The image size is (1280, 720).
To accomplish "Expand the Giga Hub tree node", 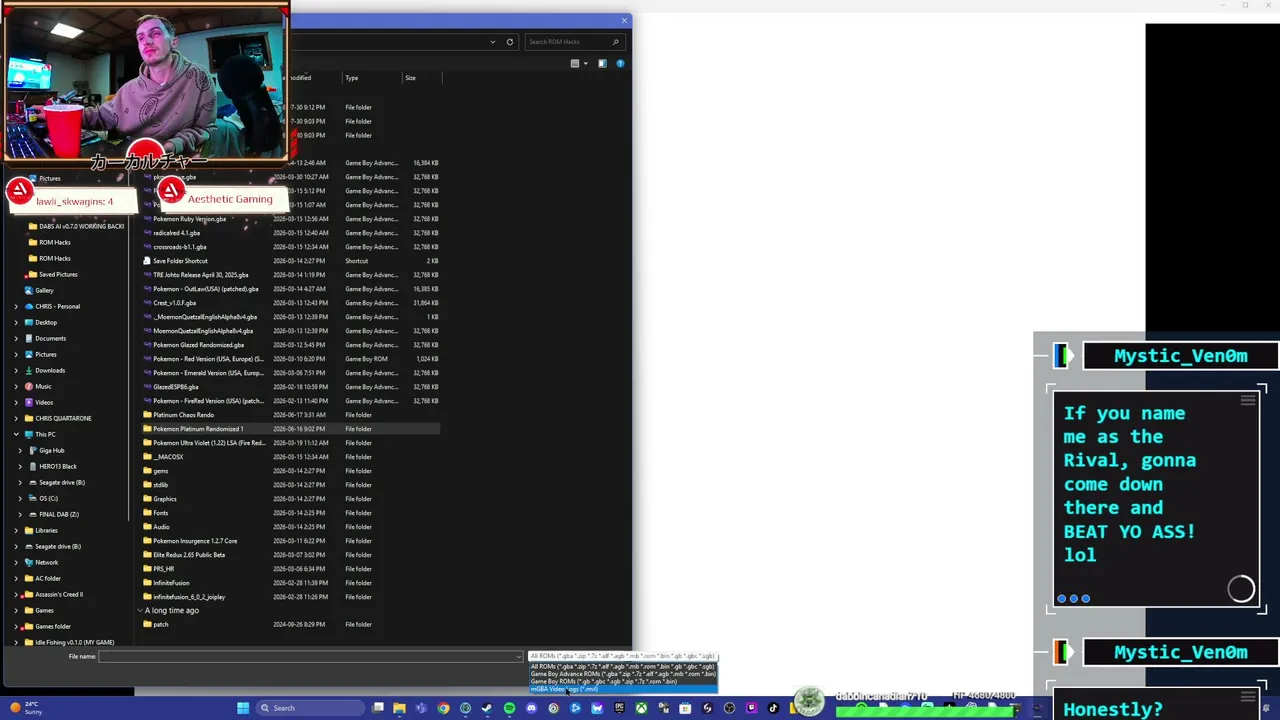I will pyautogui.click(x=20, y=450).
